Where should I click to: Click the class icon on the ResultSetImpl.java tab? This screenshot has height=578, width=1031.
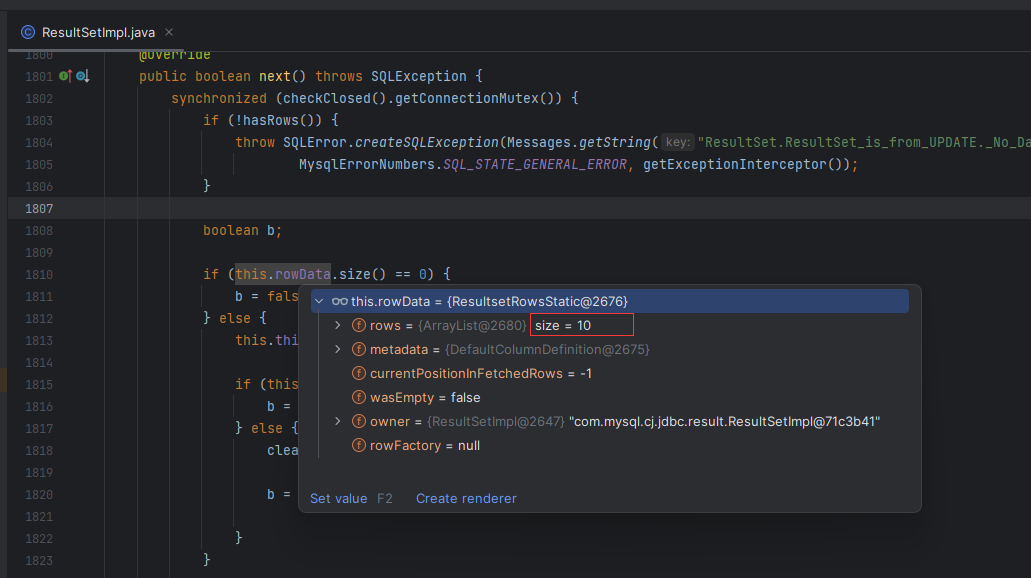click(28, 32)
